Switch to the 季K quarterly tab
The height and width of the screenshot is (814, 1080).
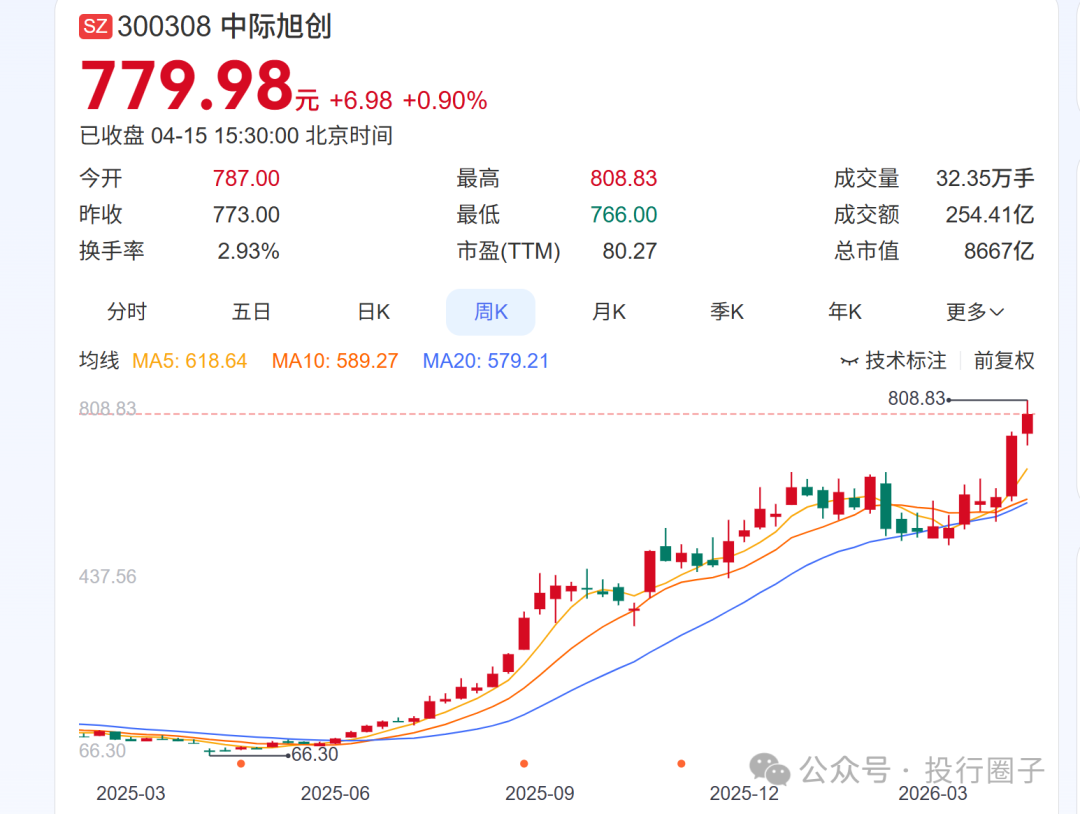pos(726,311)
